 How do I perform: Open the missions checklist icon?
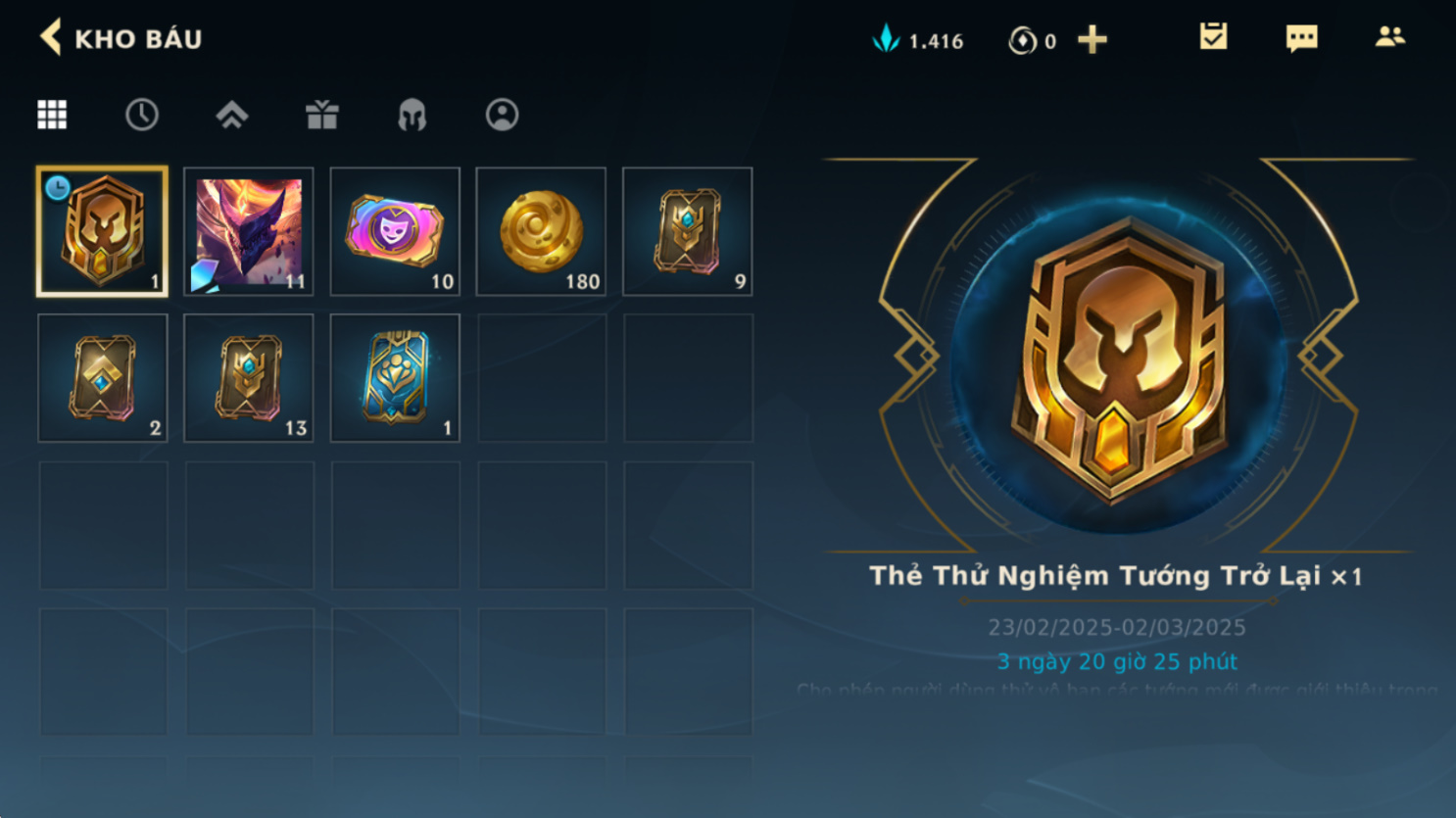1213,37
